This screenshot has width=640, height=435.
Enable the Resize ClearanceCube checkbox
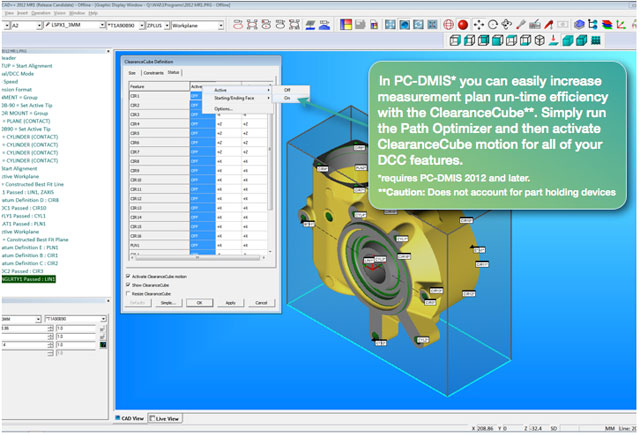pyautogui.click(x=129, y=292)
